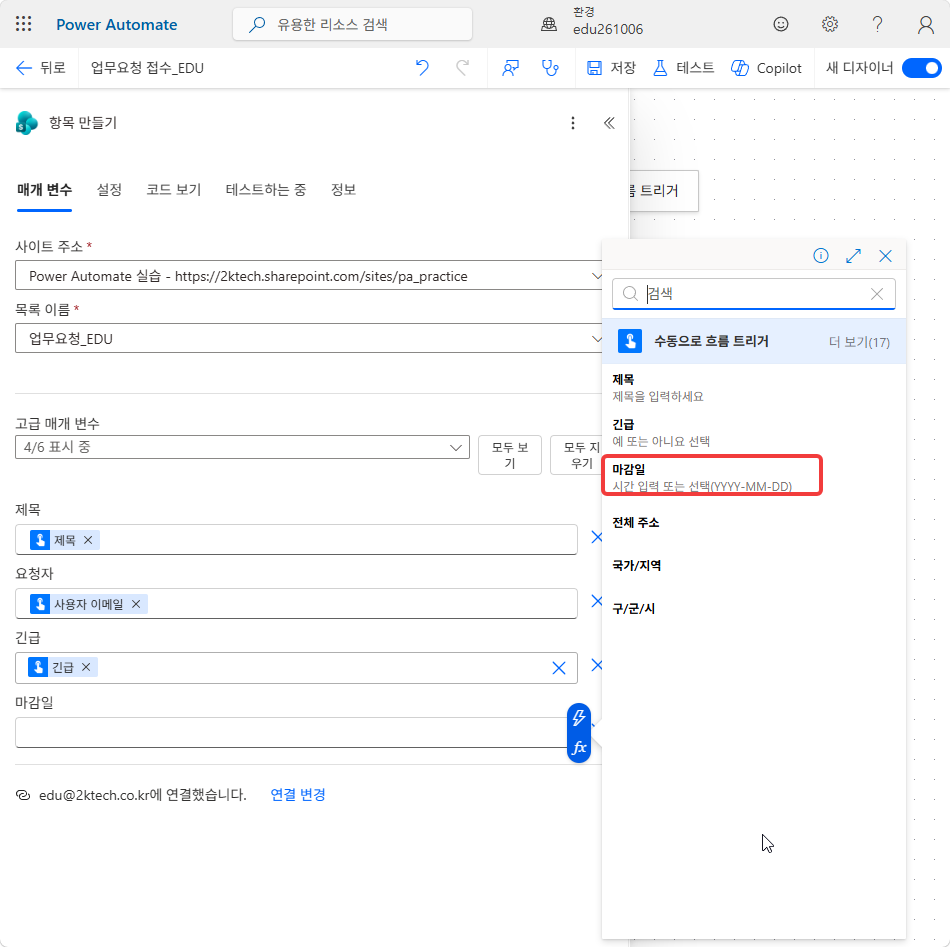The height and width of the screenshot is (947, 950).
Task: Switch to the 매개 변수 tab
Action: point(44,190)
